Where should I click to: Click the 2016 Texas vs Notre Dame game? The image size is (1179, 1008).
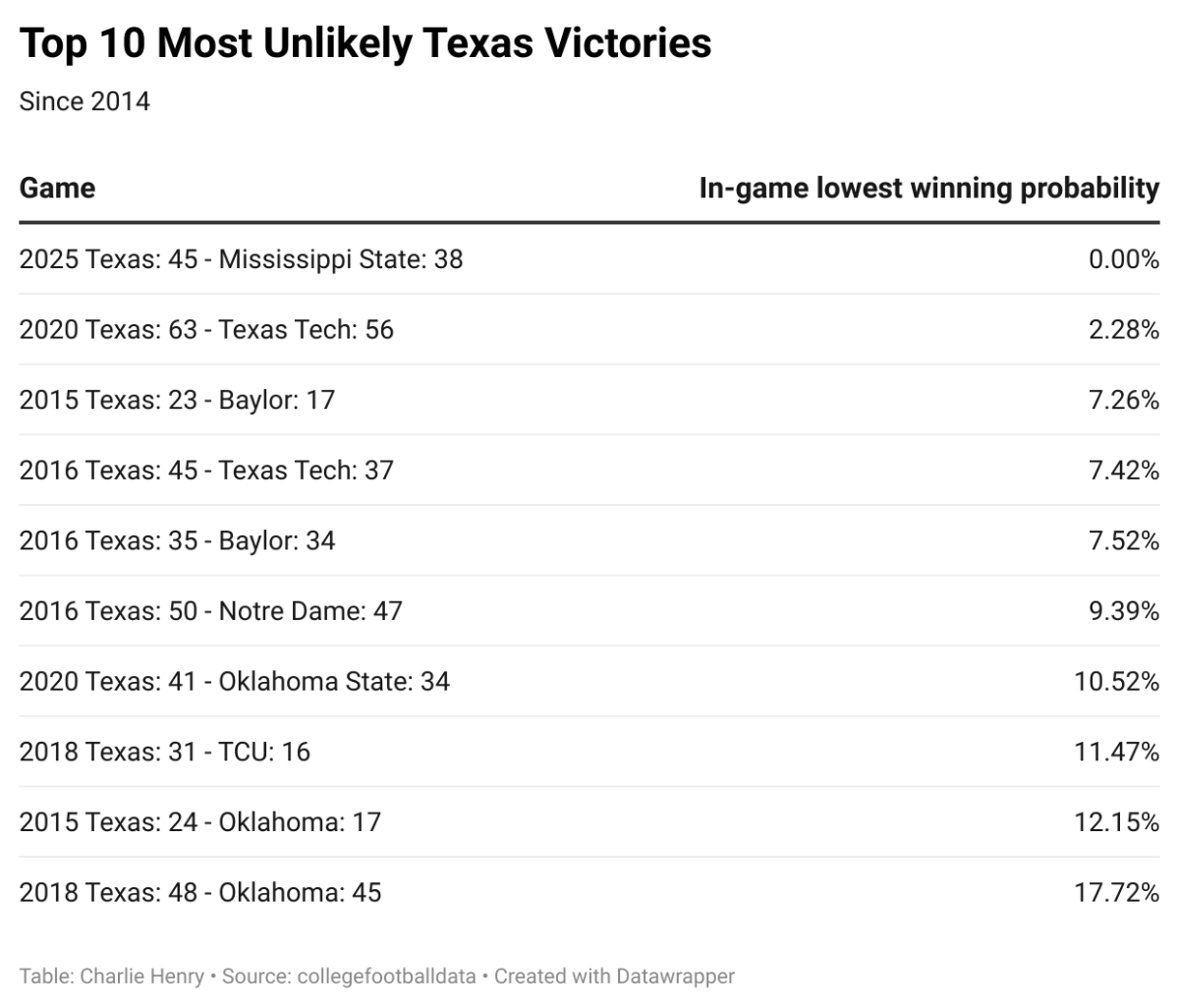(x=210, y=611)
